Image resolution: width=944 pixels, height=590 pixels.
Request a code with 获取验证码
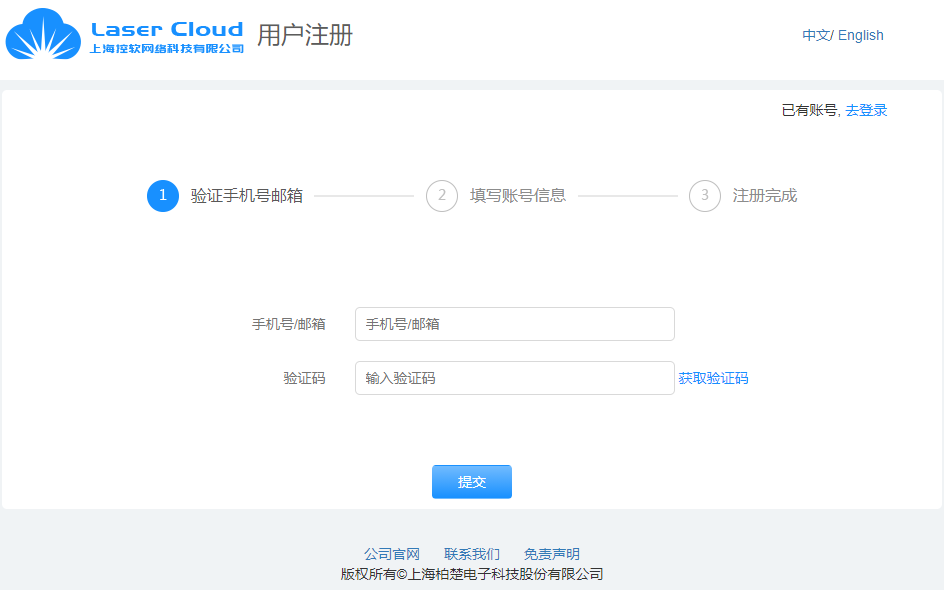point(713,378)
